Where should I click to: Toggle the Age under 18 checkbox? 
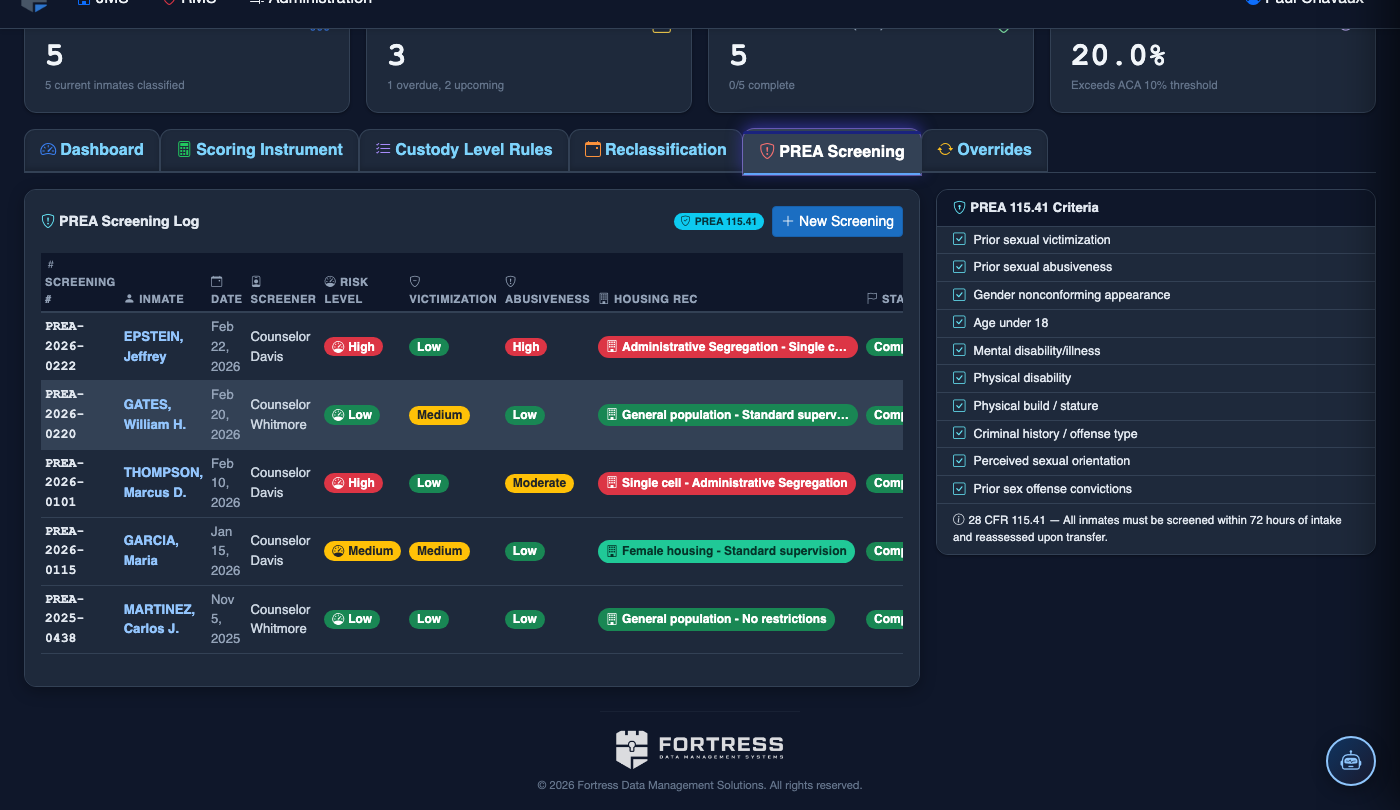959,323
